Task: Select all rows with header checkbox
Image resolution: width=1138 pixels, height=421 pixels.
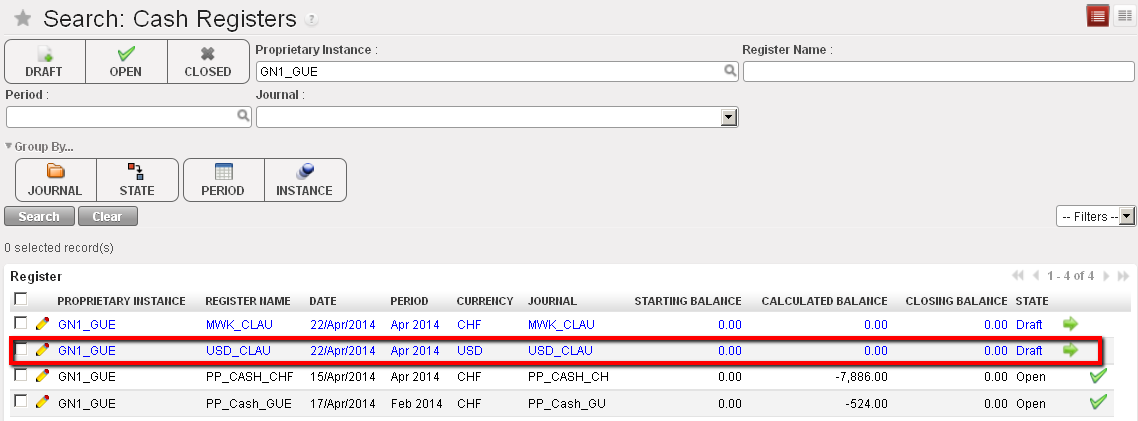Action: click(x=21, y=299)
